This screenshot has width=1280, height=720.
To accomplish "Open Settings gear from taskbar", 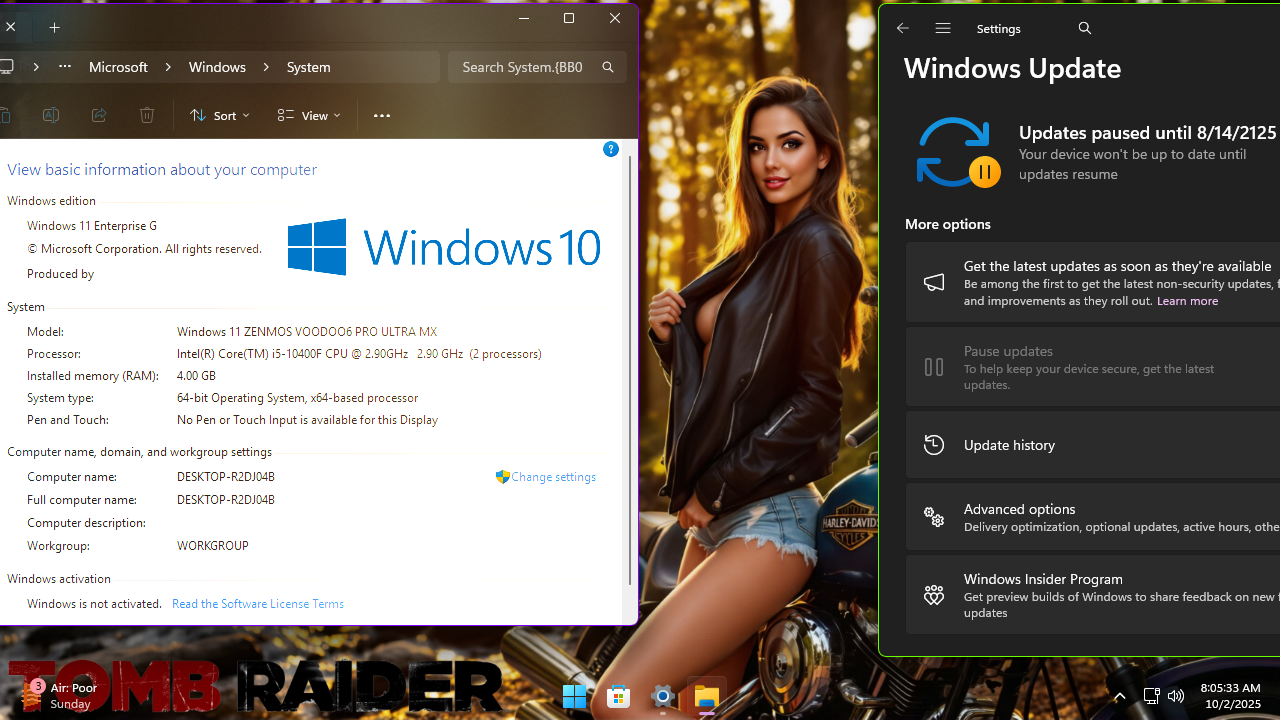I will [663, 697].
